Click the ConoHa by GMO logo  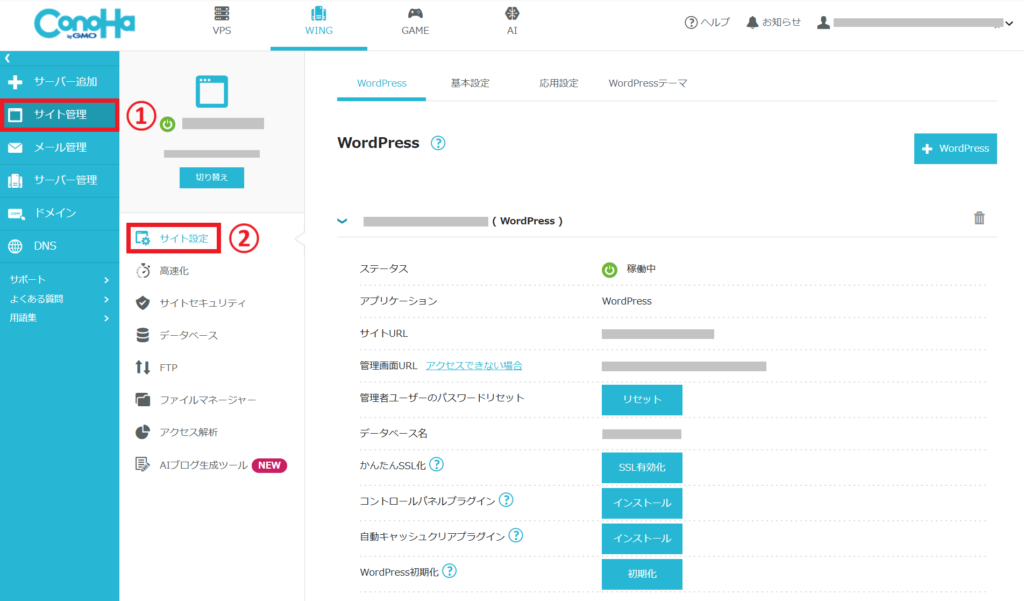click(x=84, y=24)
